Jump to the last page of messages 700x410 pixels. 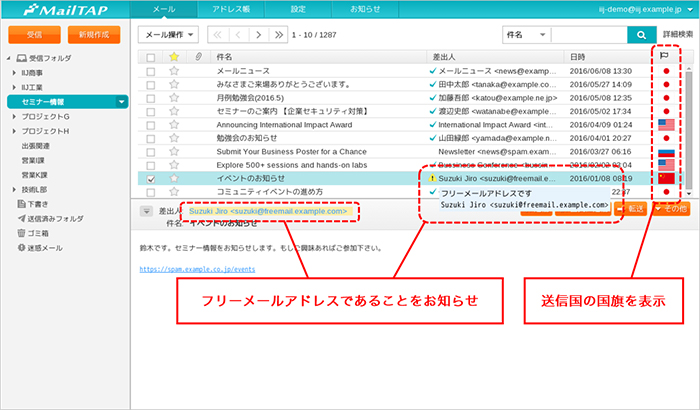(x=275, y=34)
